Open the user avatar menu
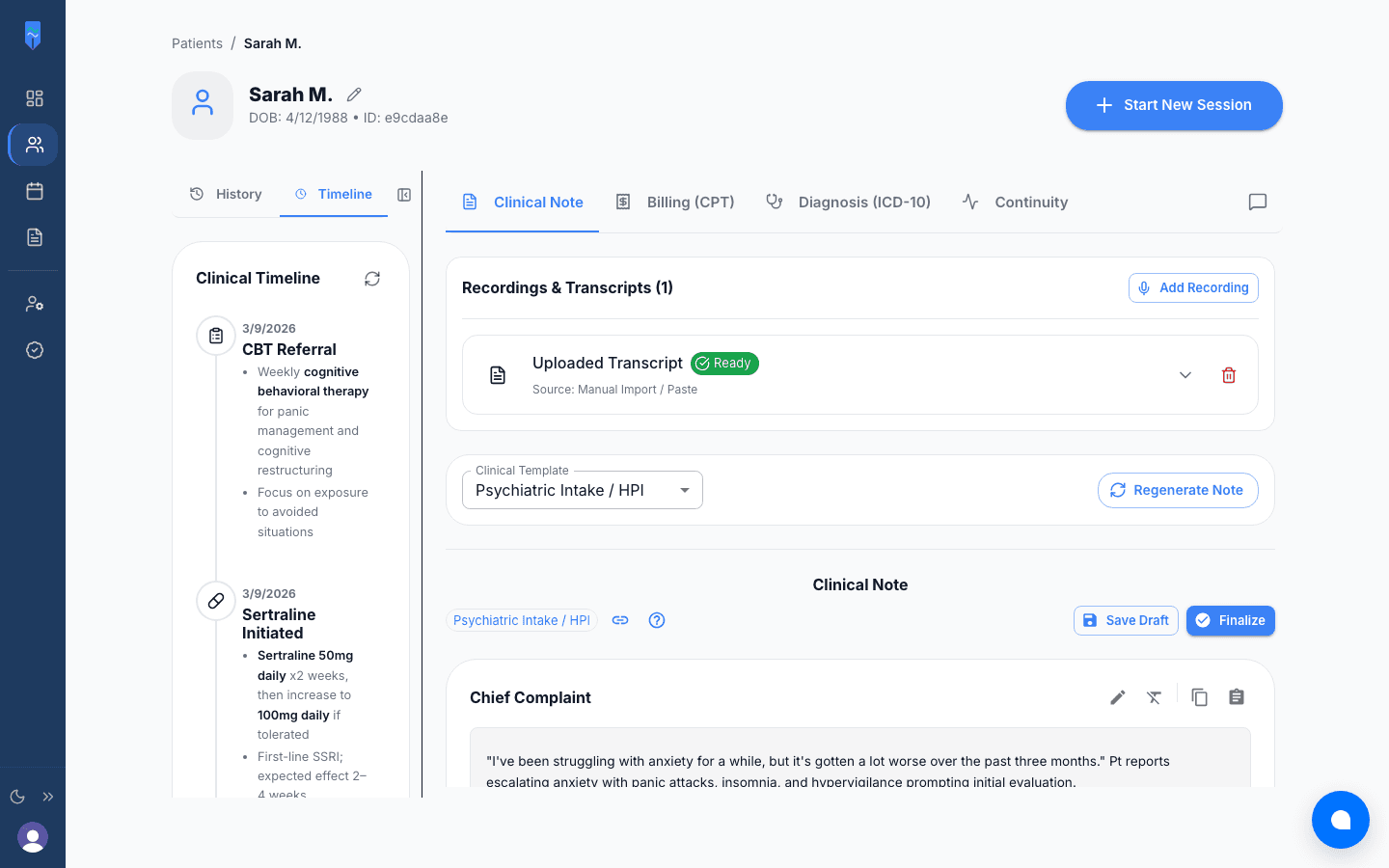This screenshot has height=868, width=1389. 33,837
